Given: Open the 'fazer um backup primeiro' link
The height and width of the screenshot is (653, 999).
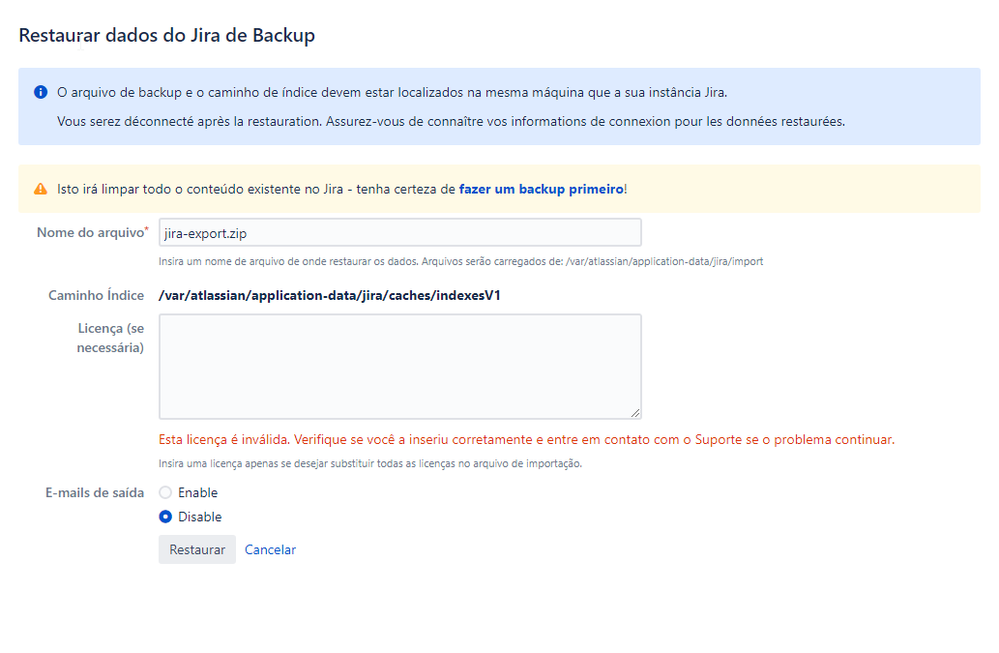Looking at the screenshot, I should click(x=541, y=189).
